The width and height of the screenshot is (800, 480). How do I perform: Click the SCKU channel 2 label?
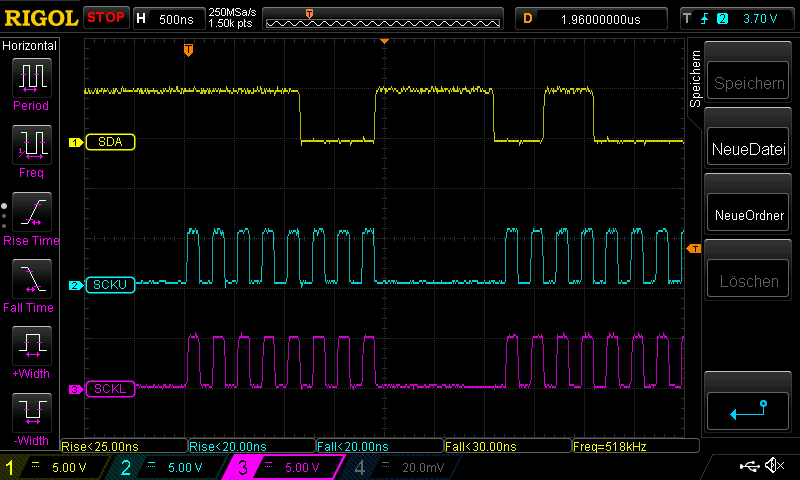[110, 285]
